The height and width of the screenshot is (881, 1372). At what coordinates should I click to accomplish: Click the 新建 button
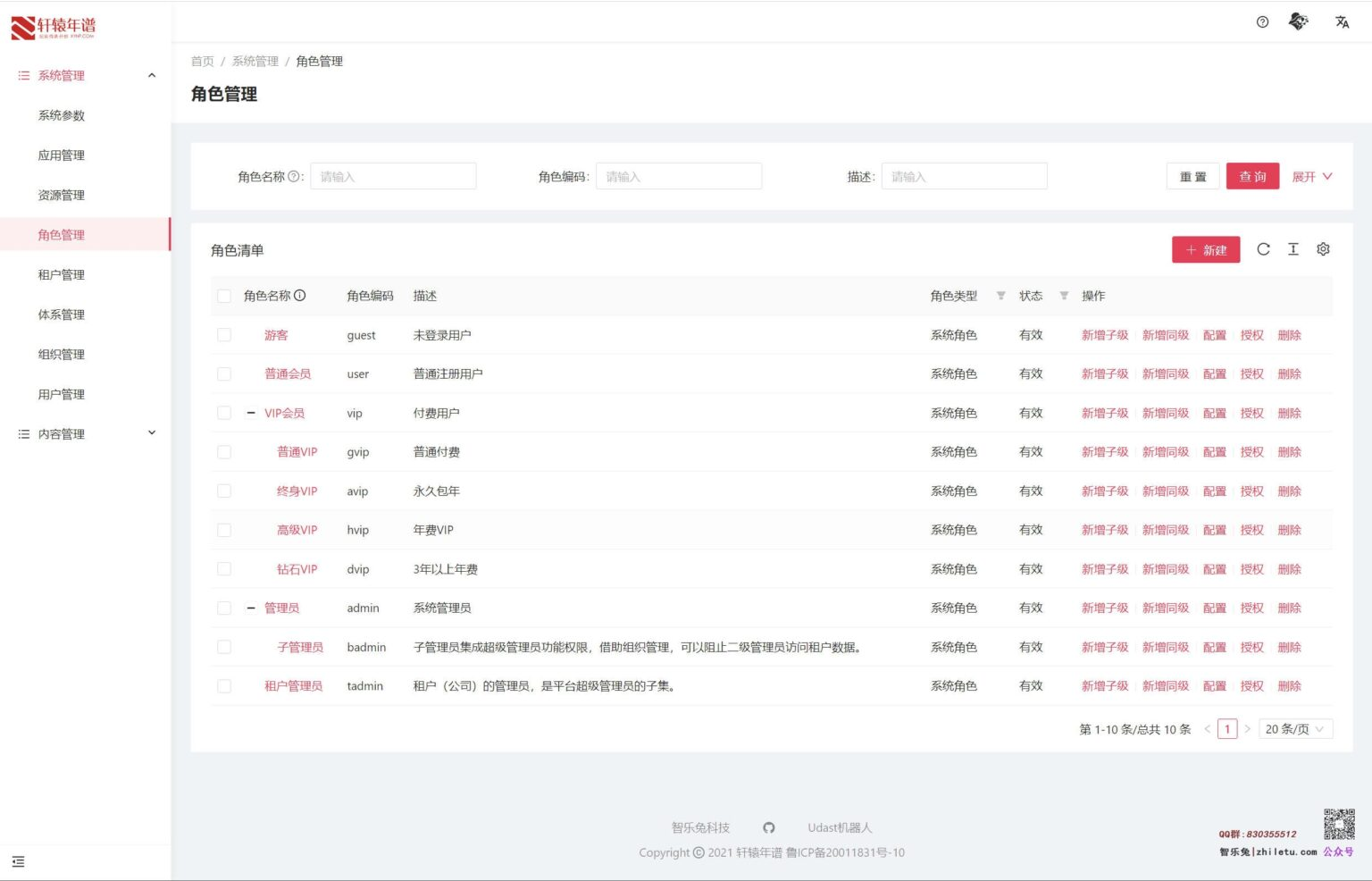tap(1206, 250)
